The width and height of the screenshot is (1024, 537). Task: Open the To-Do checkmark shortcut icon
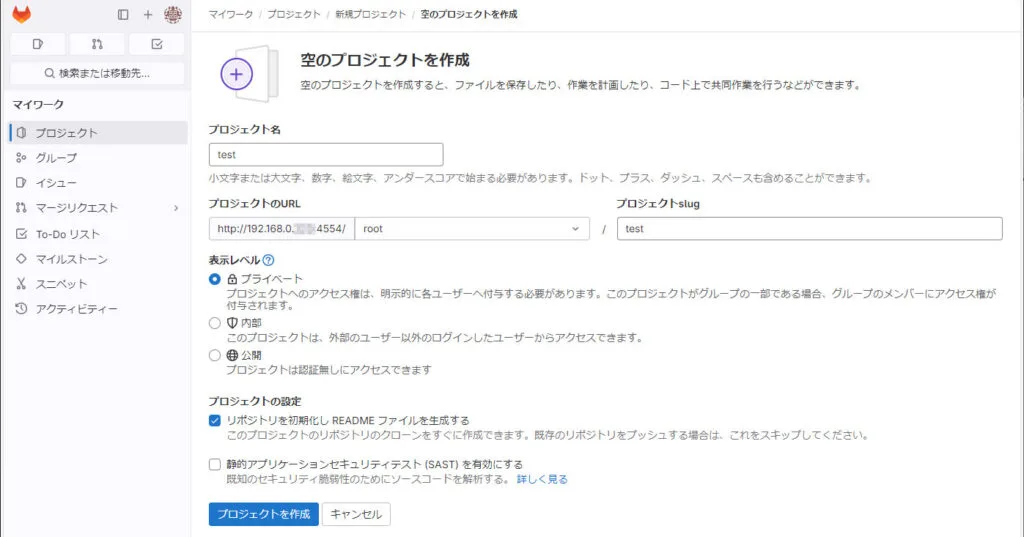(x=156, y=44)
